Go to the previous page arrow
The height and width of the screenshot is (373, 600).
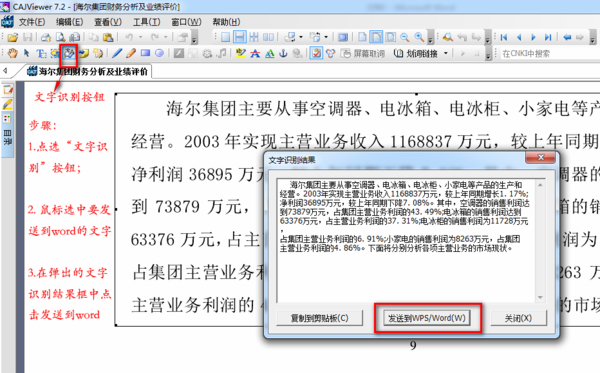coord(519,37)
